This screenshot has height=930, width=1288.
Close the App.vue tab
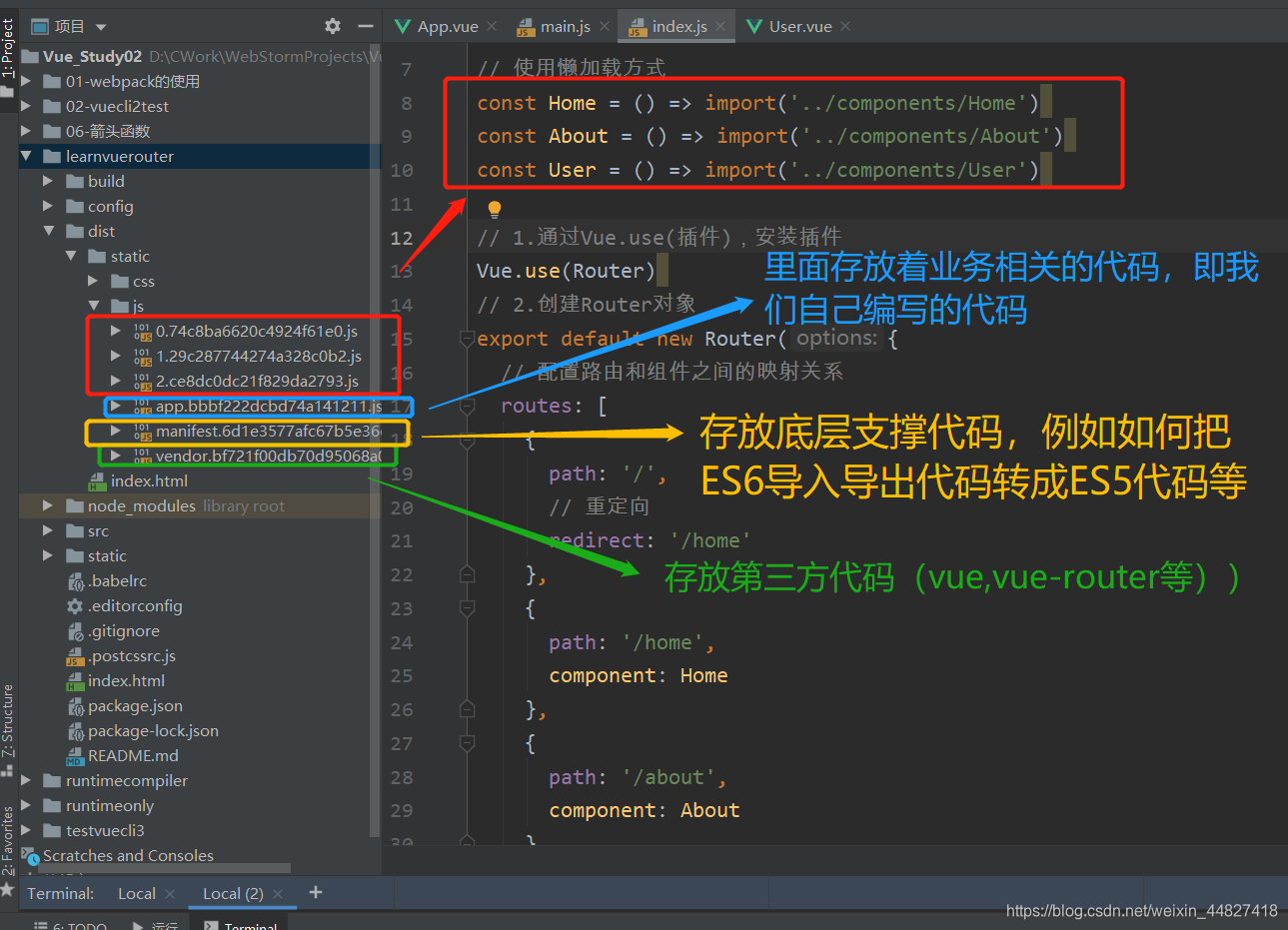point(493,26)
